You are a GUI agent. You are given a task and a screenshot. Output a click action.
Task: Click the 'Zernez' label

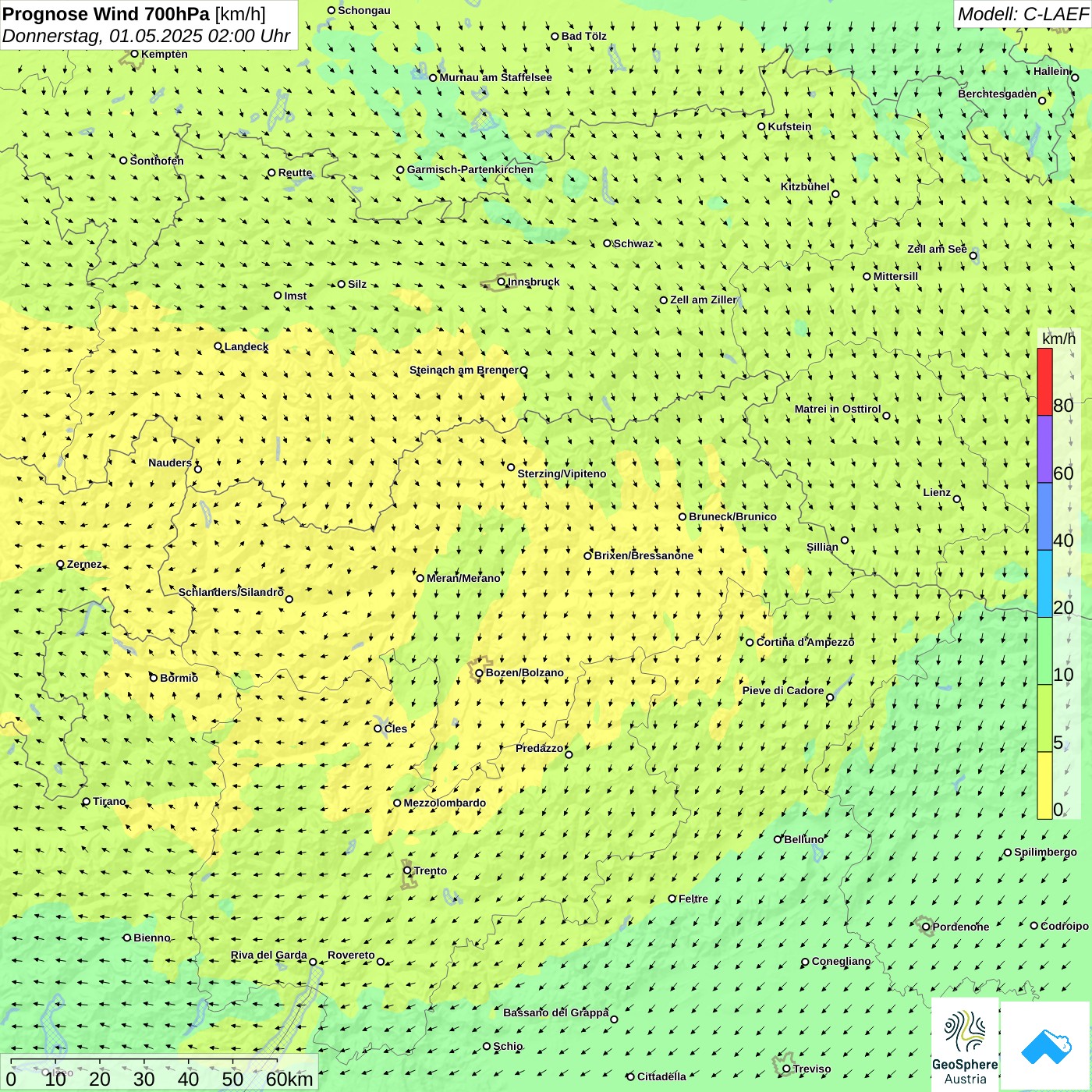(84, 564)
